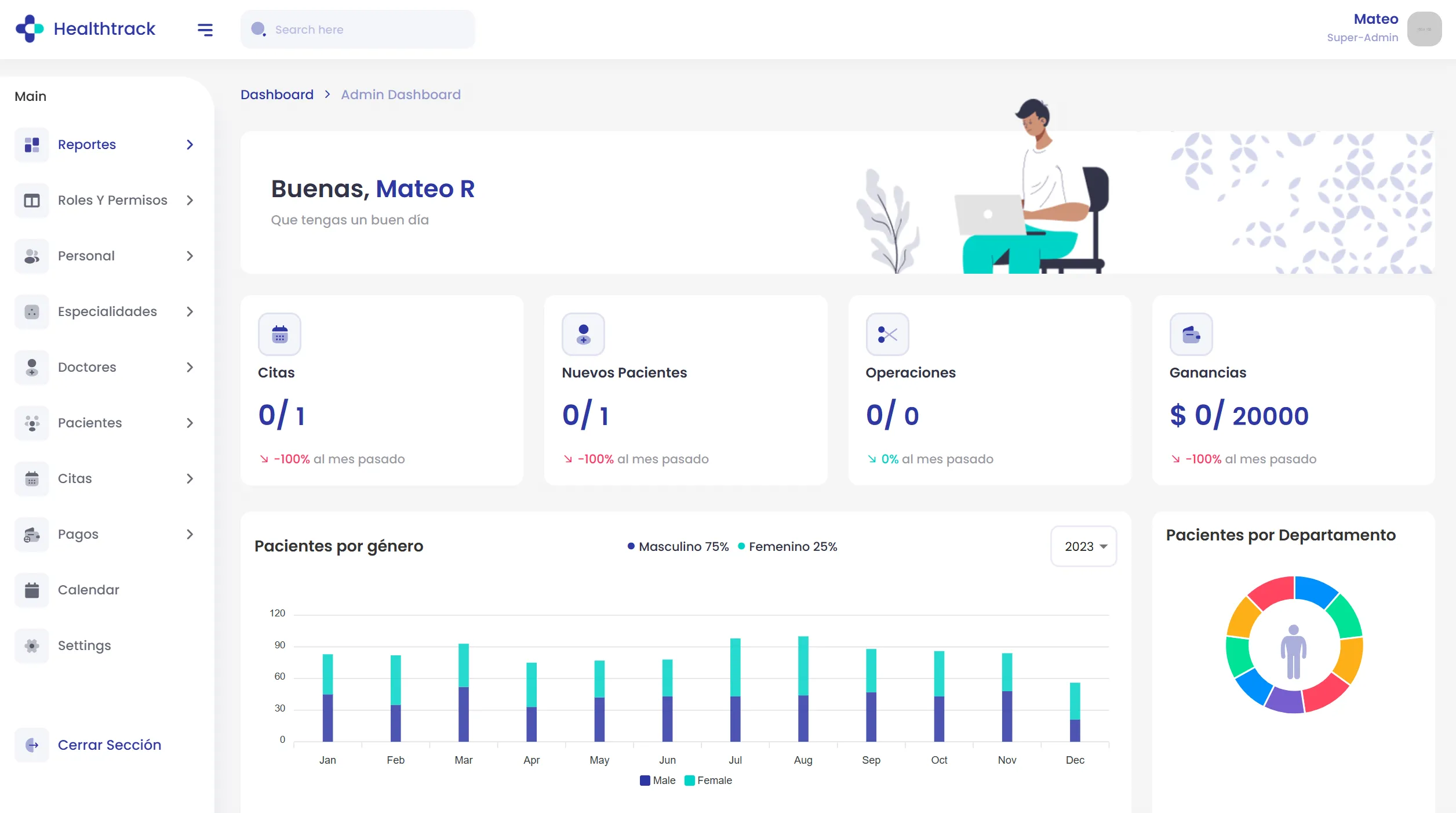1456x813 pixels.
Task: Click the Citas calendar card icon
Action: [x=279, y=334]
